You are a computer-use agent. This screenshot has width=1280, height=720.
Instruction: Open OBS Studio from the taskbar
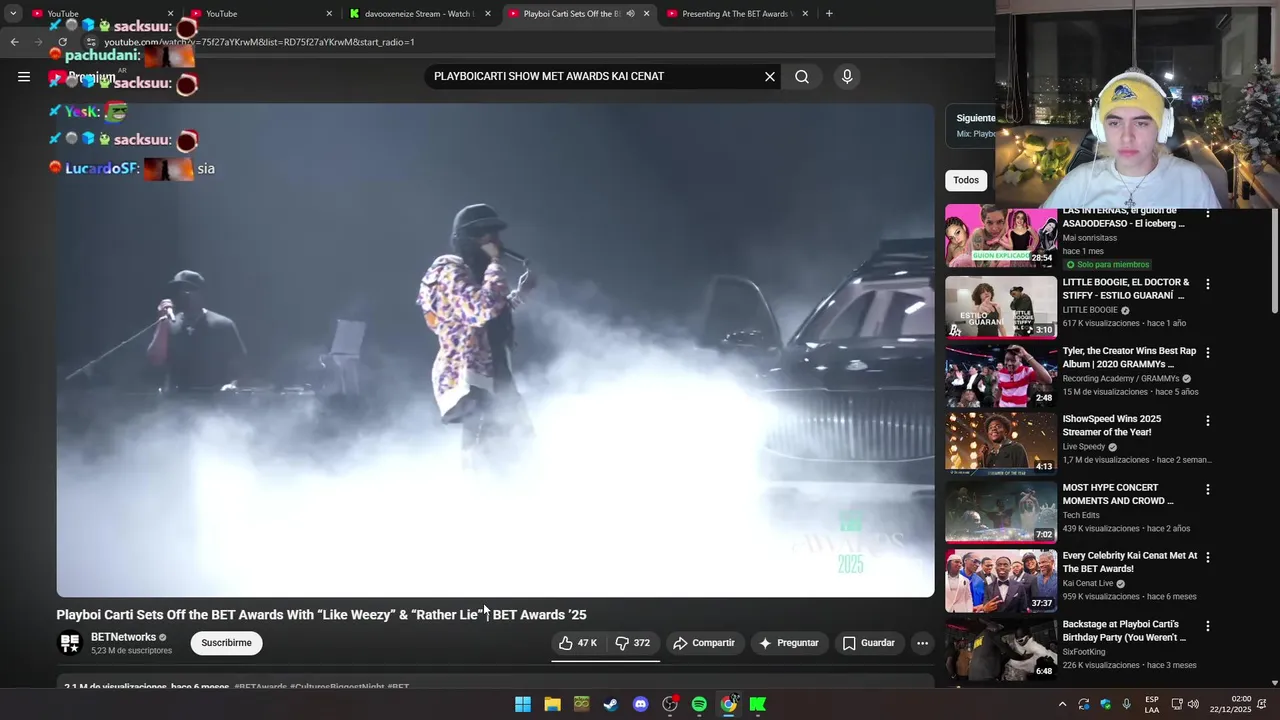coord(670,704)
